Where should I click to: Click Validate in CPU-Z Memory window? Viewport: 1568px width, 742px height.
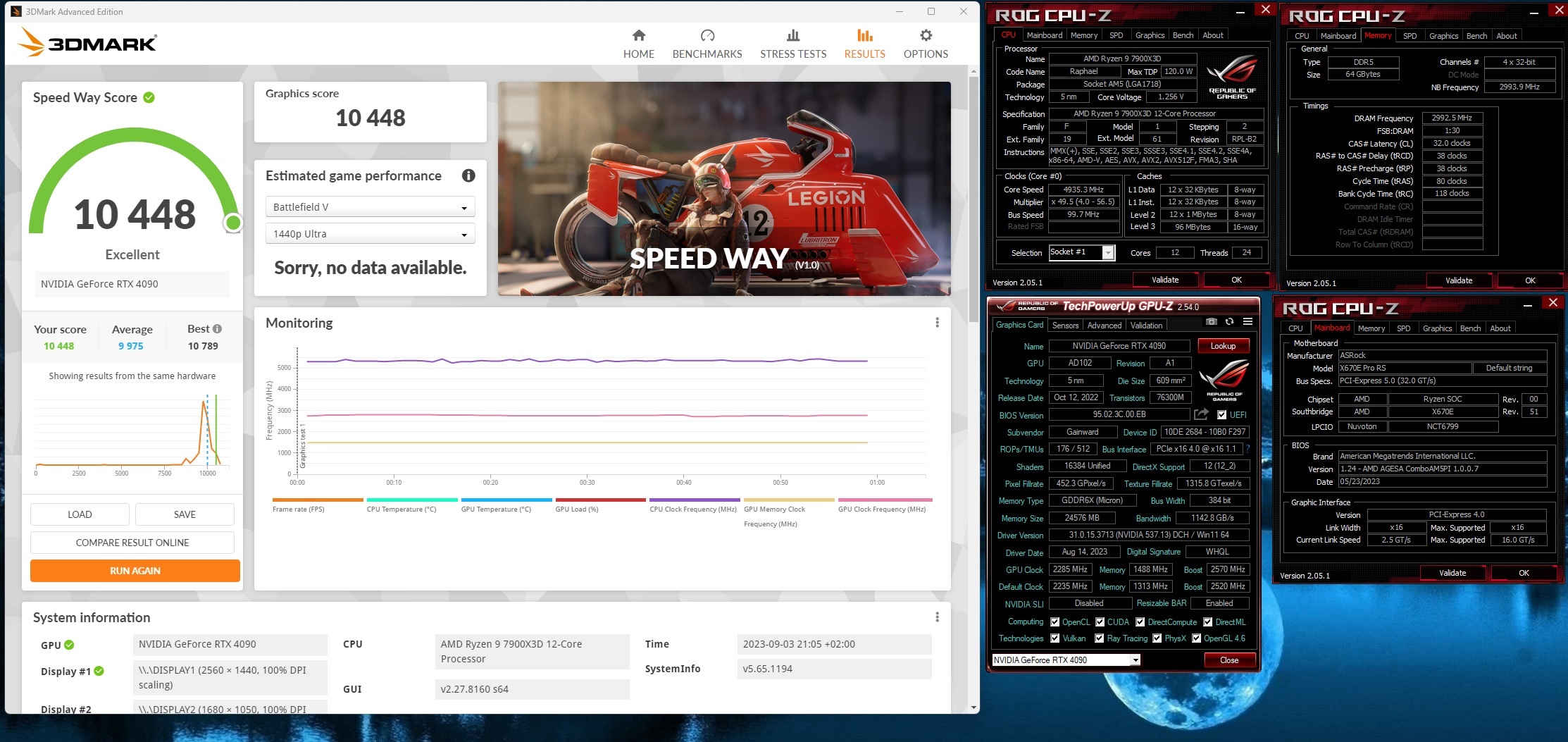(1459, 280)
